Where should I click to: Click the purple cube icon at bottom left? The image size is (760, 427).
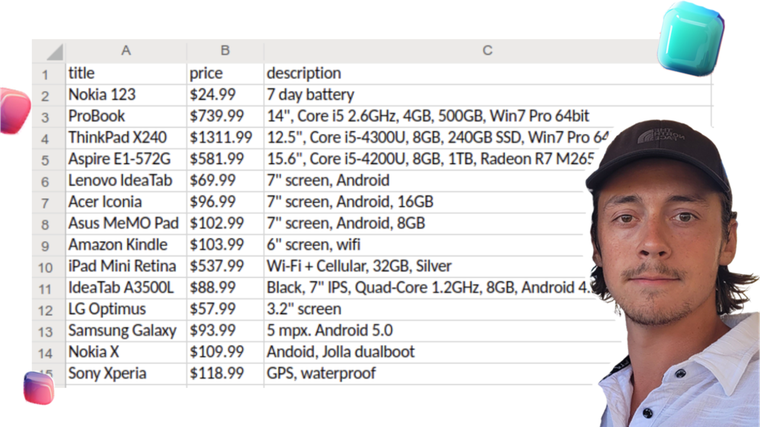(39, 386)
